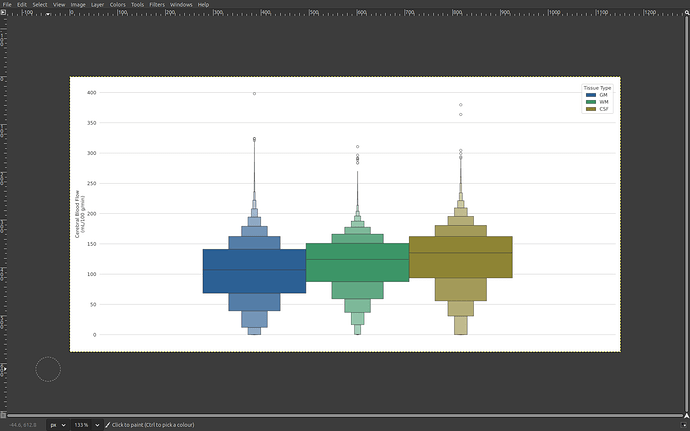
Task: Click the 133% zoom value field
Action: [82, 425]
